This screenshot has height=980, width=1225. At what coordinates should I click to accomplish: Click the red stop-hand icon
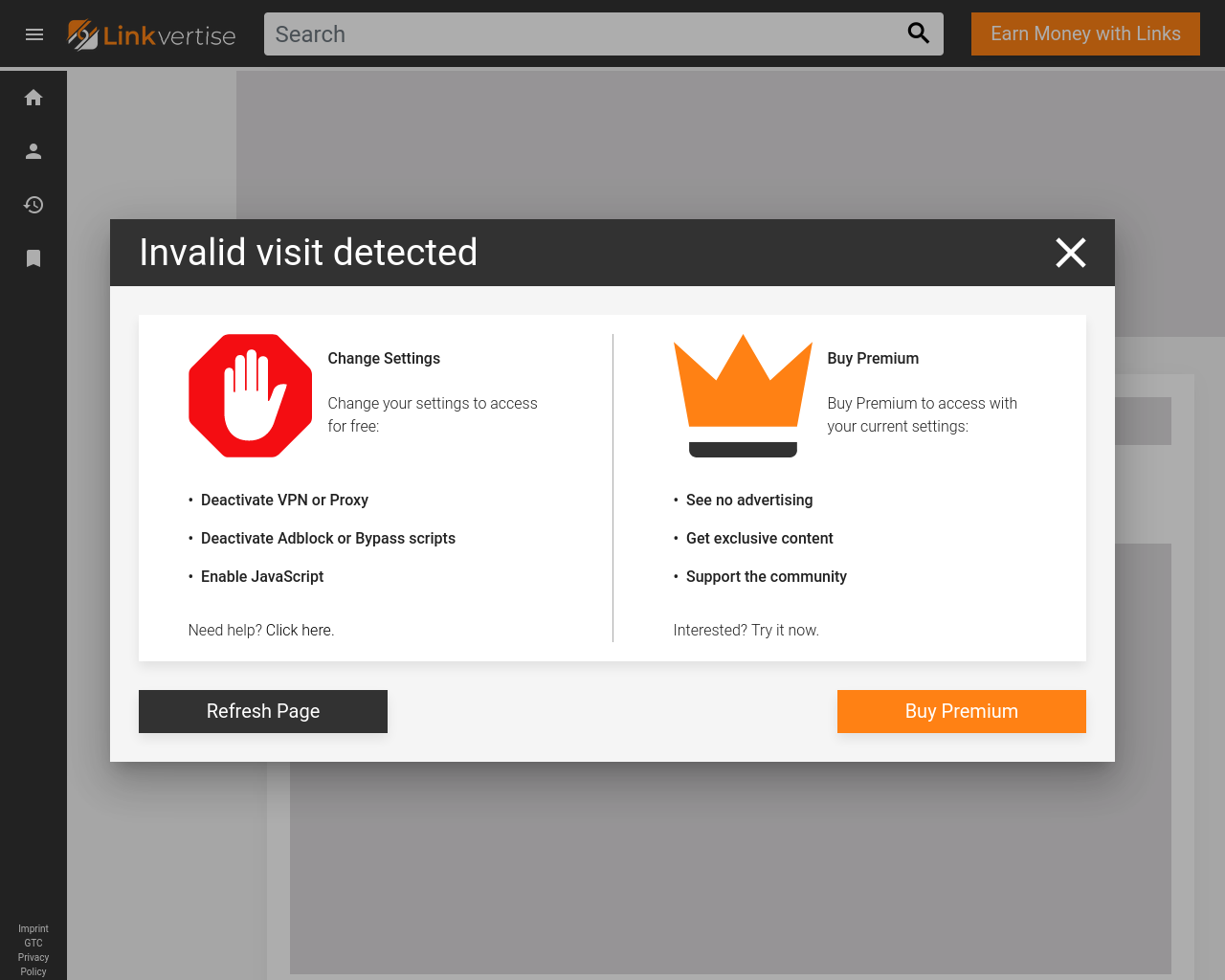pos(251,395)
